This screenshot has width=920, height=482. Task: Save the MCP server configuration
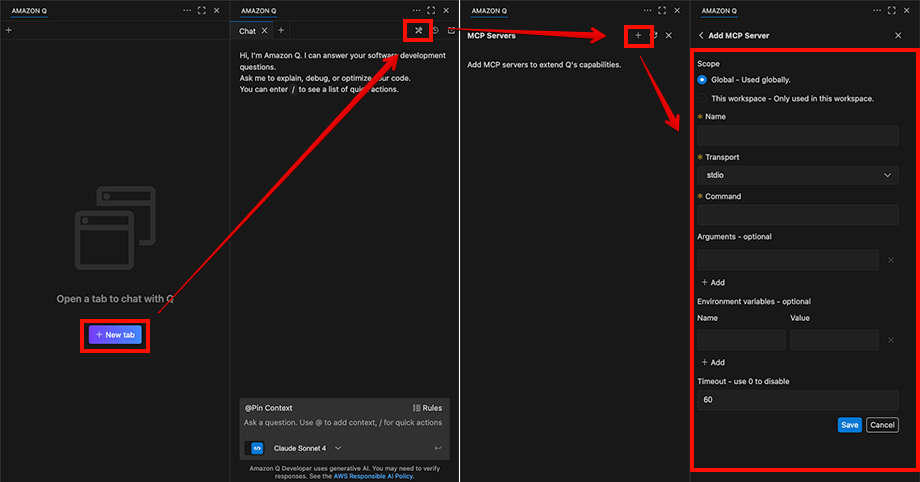(850, 425)
